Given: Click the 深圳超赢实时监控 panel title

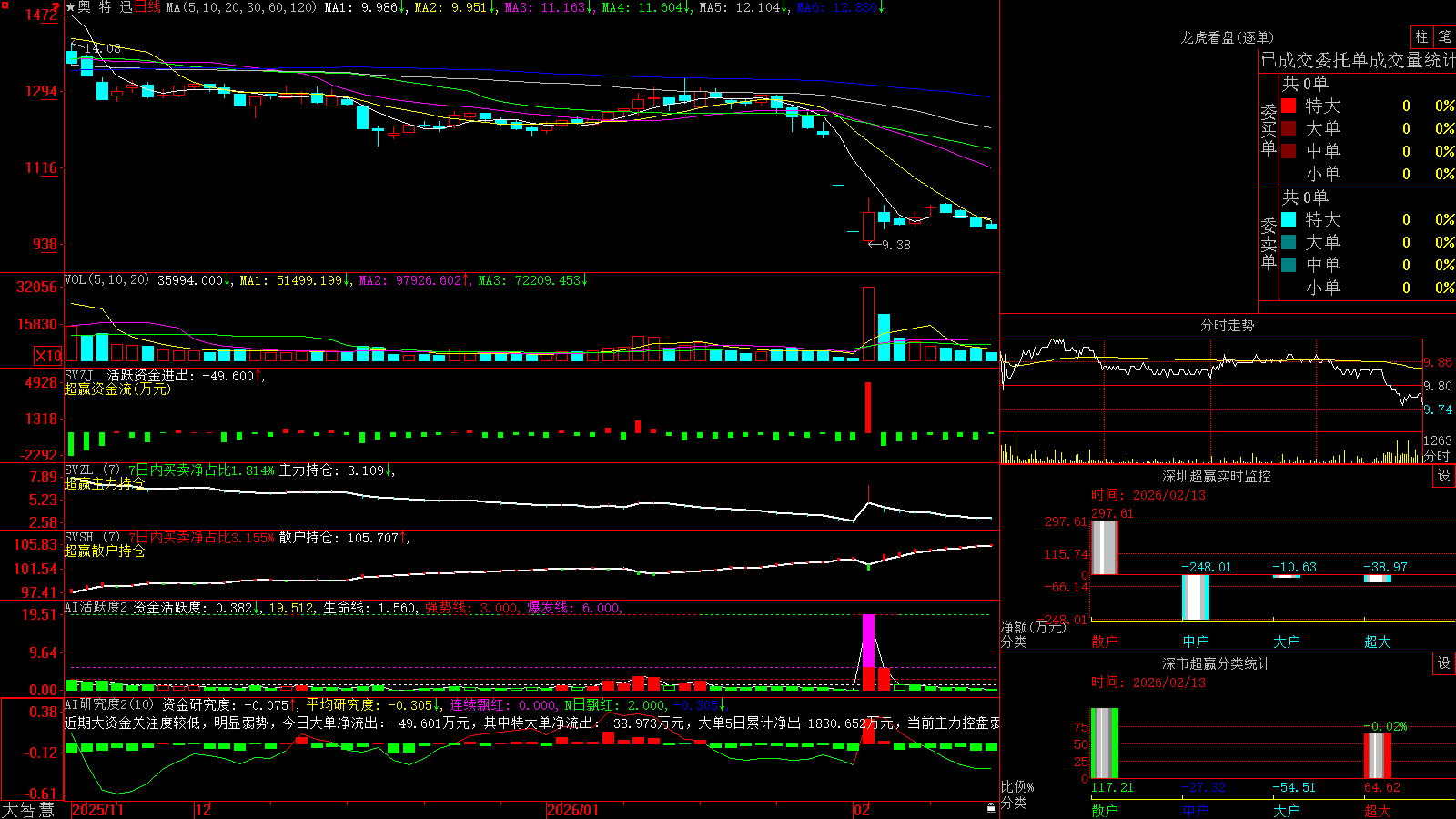Looking at the screenshot, I should 1217,476.
